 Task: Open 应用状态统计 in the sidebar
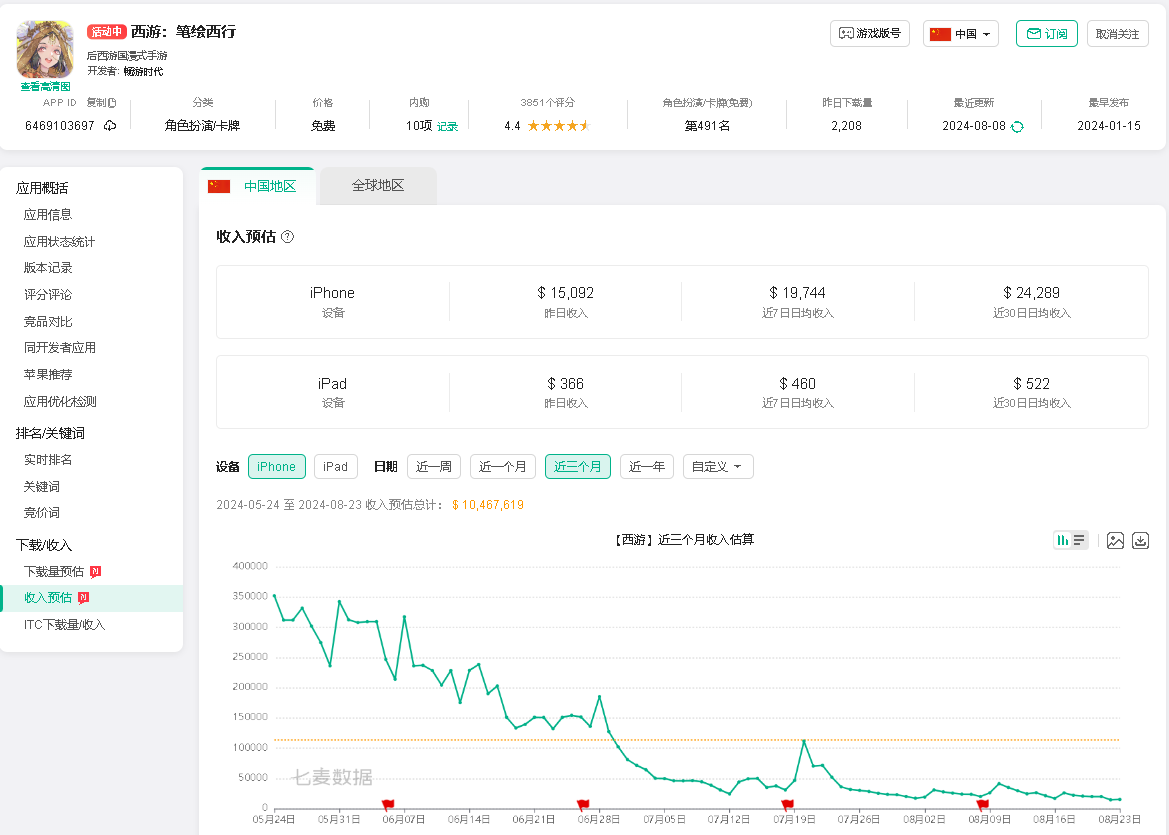[59, 242]
